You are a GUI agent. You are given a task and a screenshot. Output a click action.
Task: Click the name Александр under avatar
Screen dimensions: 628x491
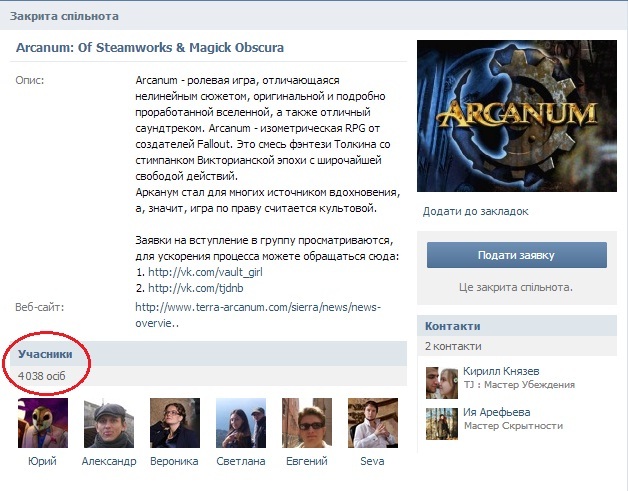click(109, 461)
